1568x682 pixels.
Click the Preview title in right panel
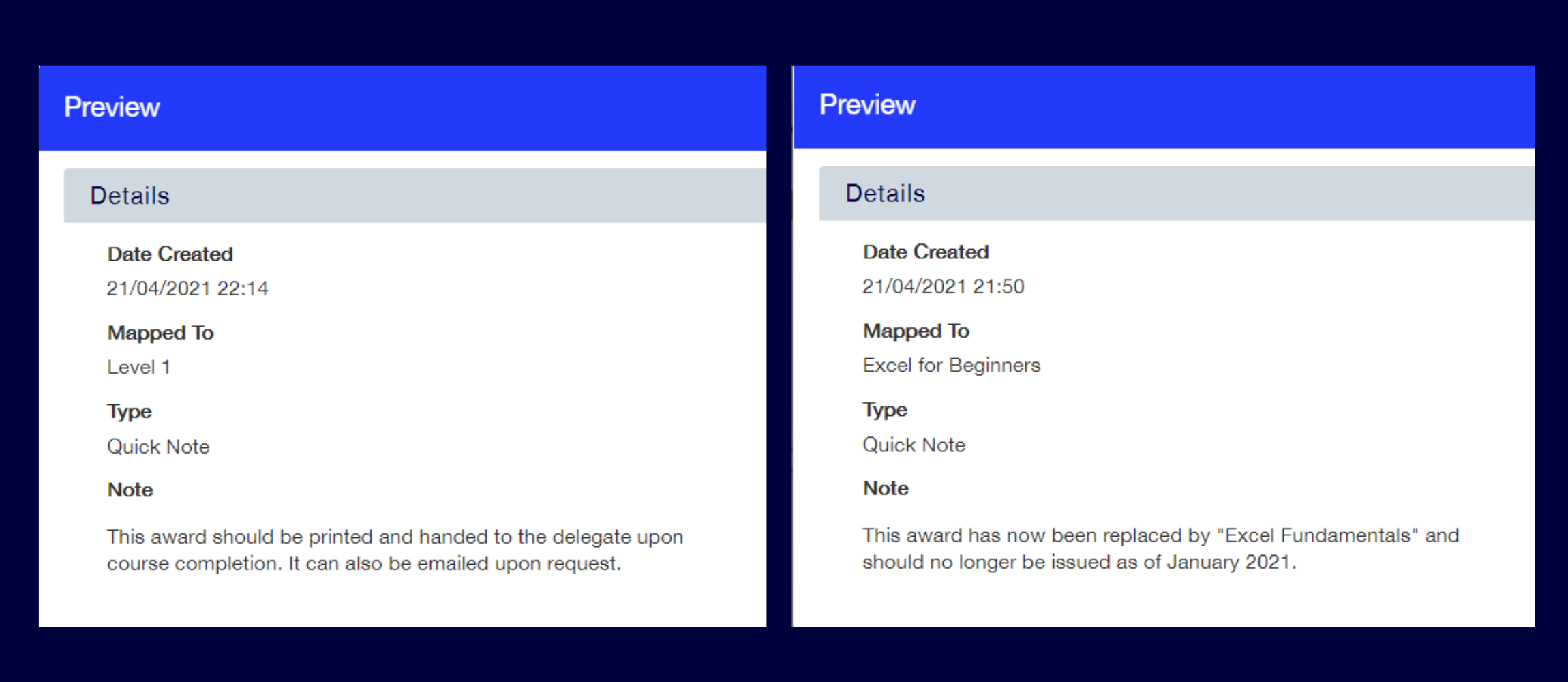click(x=867, y=106)
